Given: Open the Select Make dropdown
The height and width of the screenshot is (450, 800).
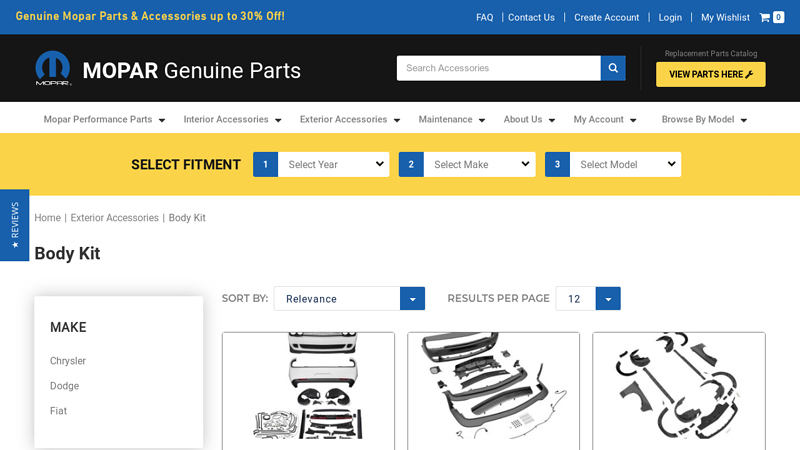Looking at the screenshot, I should tap(479, 164).
